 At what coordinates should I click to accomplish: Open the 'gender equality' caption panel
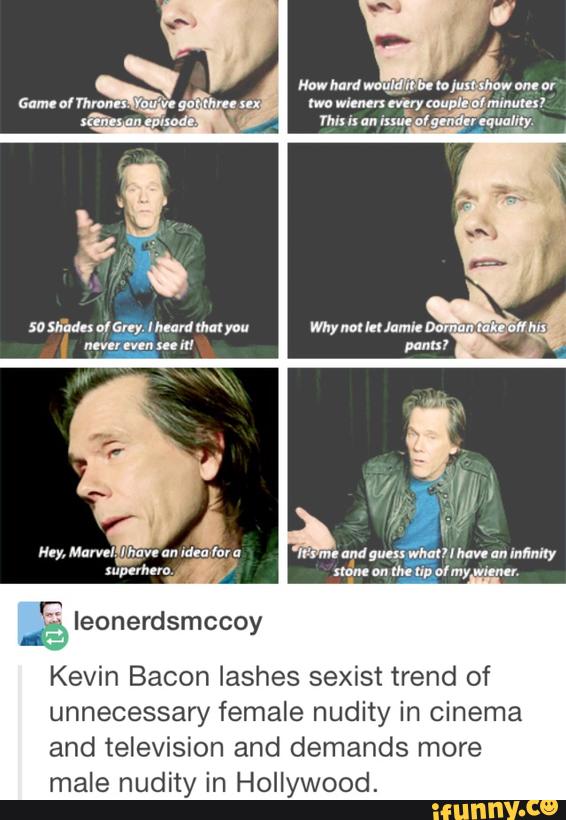[426, 66]
